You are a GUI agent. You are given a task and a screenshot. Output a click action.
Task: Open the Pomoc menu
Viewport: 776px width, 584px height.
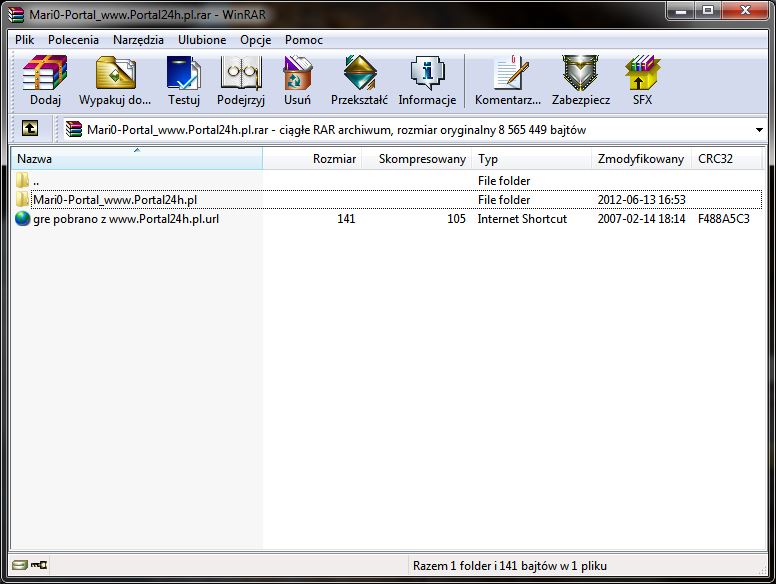coord(303,40)
